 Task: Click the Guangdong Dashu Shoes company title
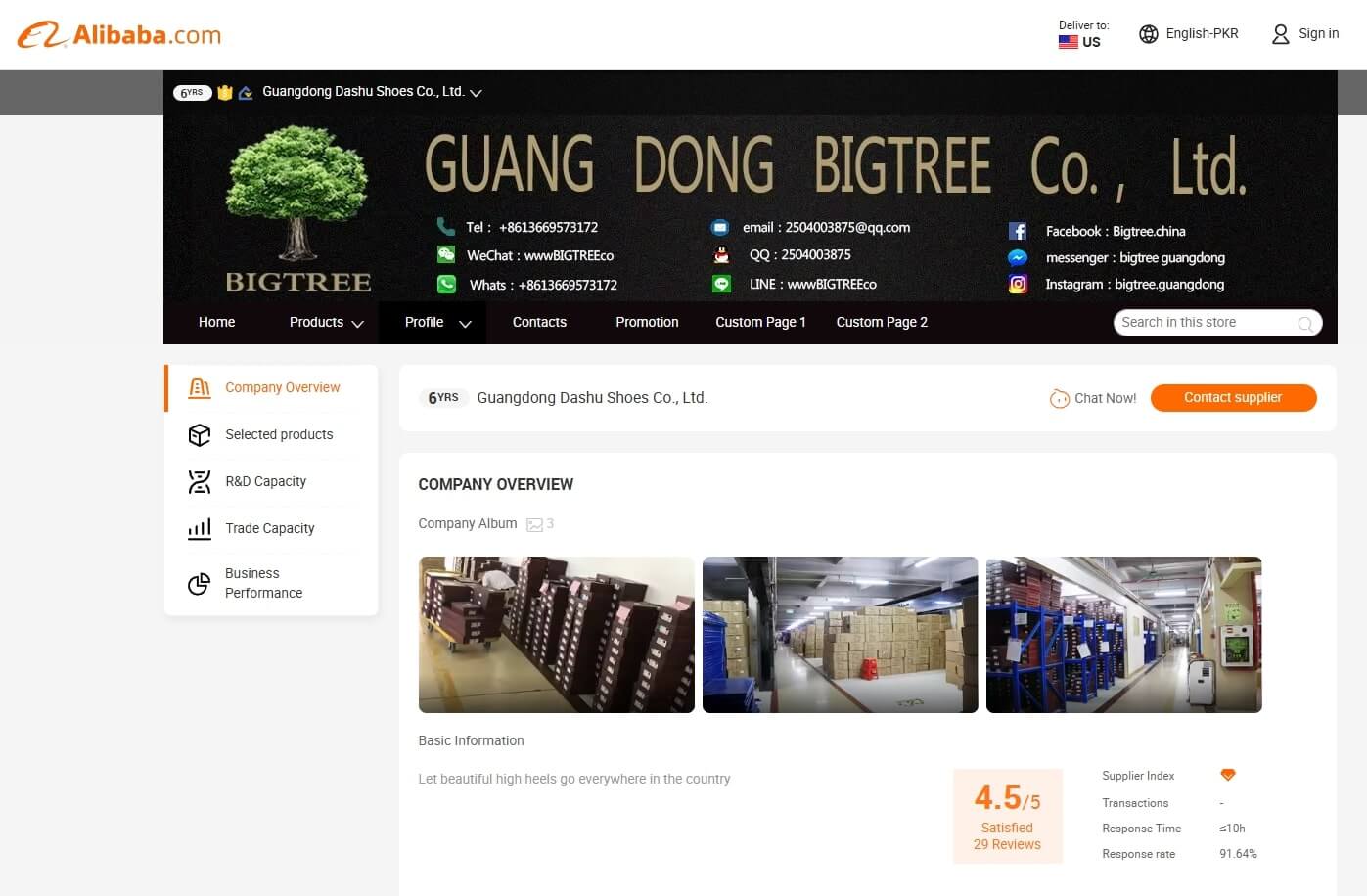point(592,398)
